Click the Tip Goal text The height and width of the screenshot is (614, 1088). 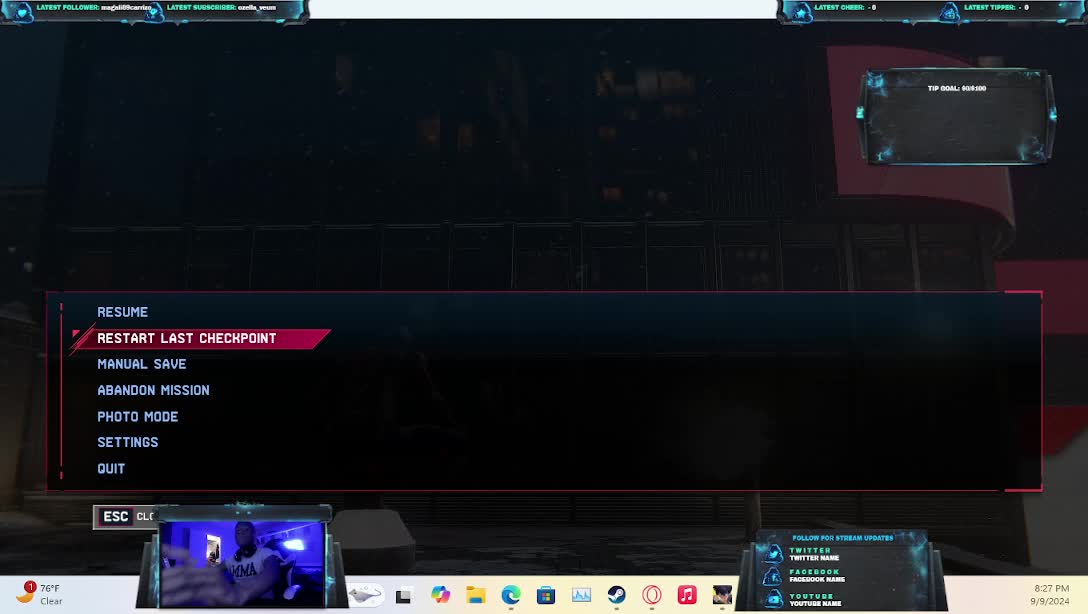pyautogui.click(x=957, y=88)
